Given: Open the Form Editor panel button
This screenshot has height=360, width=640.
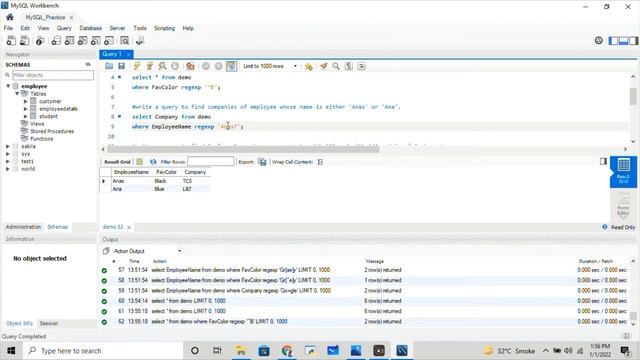Looking at the screenshot, I should [623, 204].
